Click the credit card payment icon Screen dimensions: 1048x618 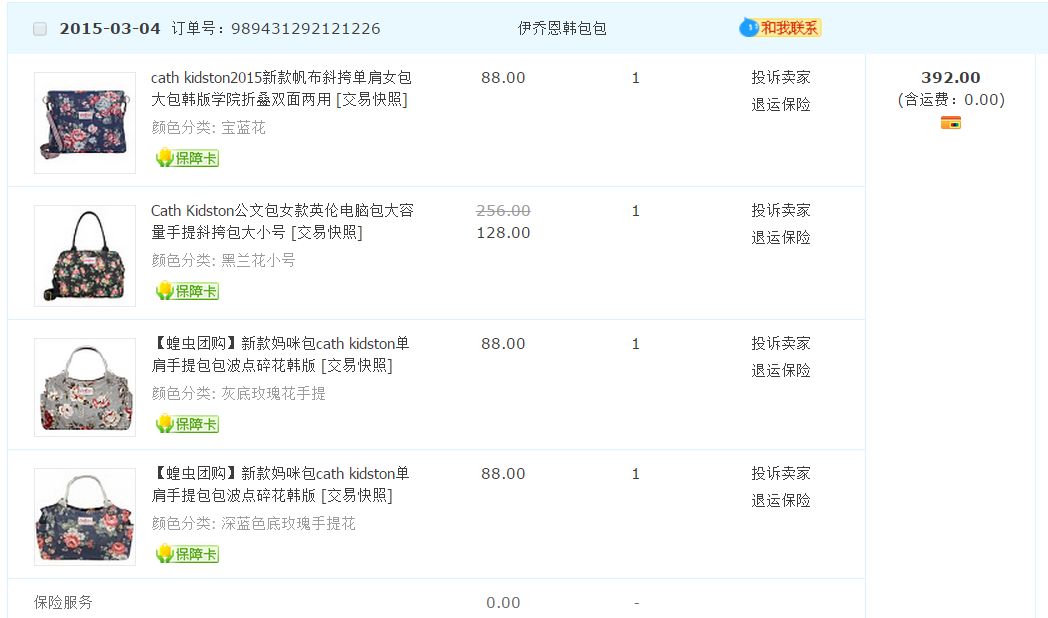coord(950,123)
